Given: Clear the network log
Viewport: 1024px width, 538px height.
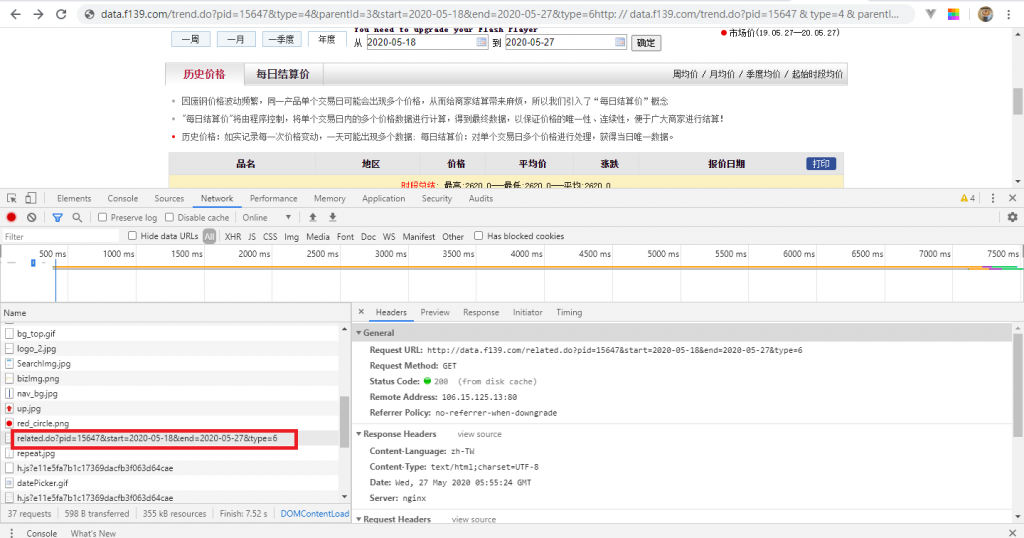Looking at the screenshot, I should tap(31, 217).
